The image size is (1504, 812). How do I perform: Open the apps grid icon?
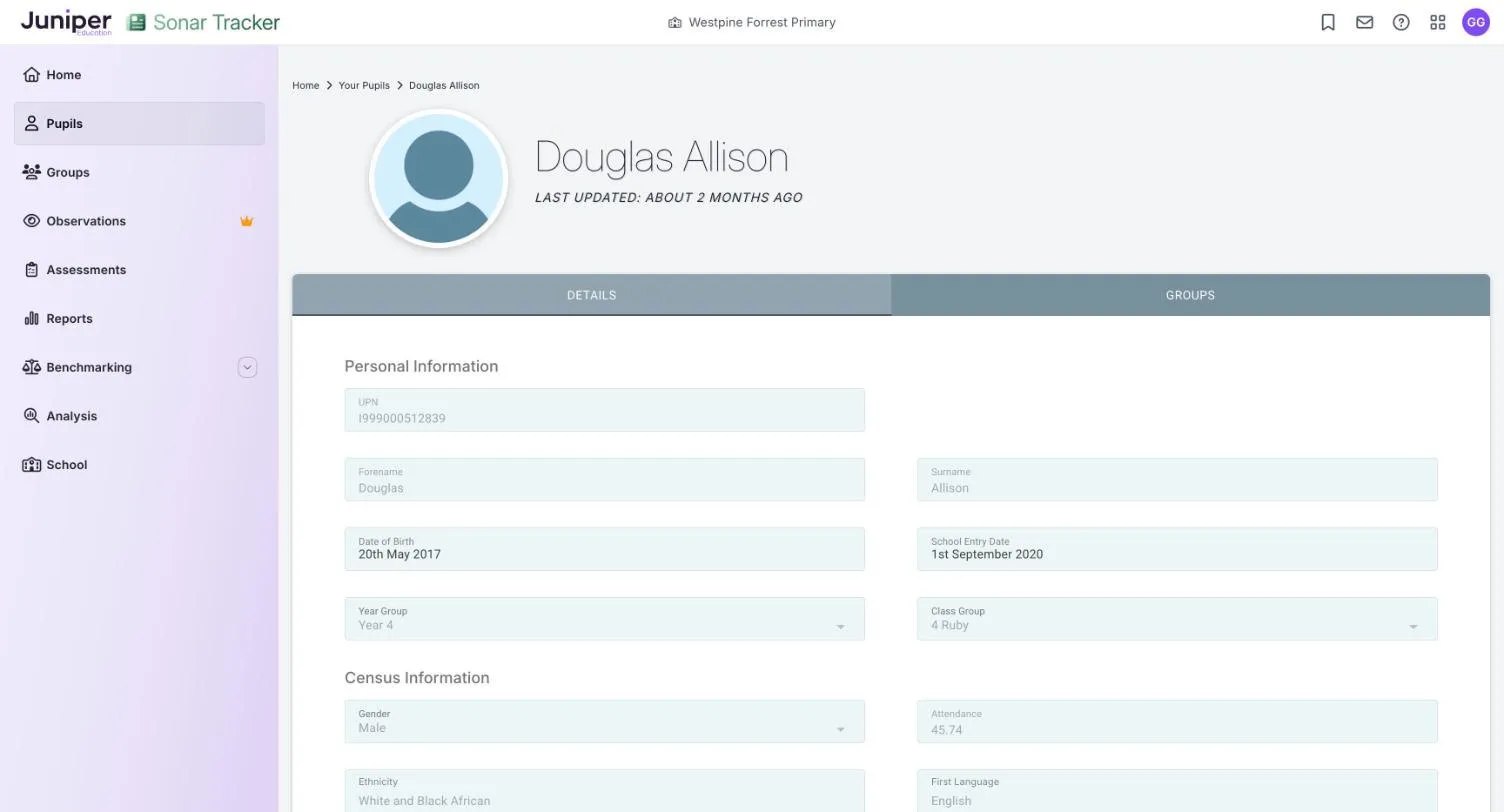point(1438,22)
